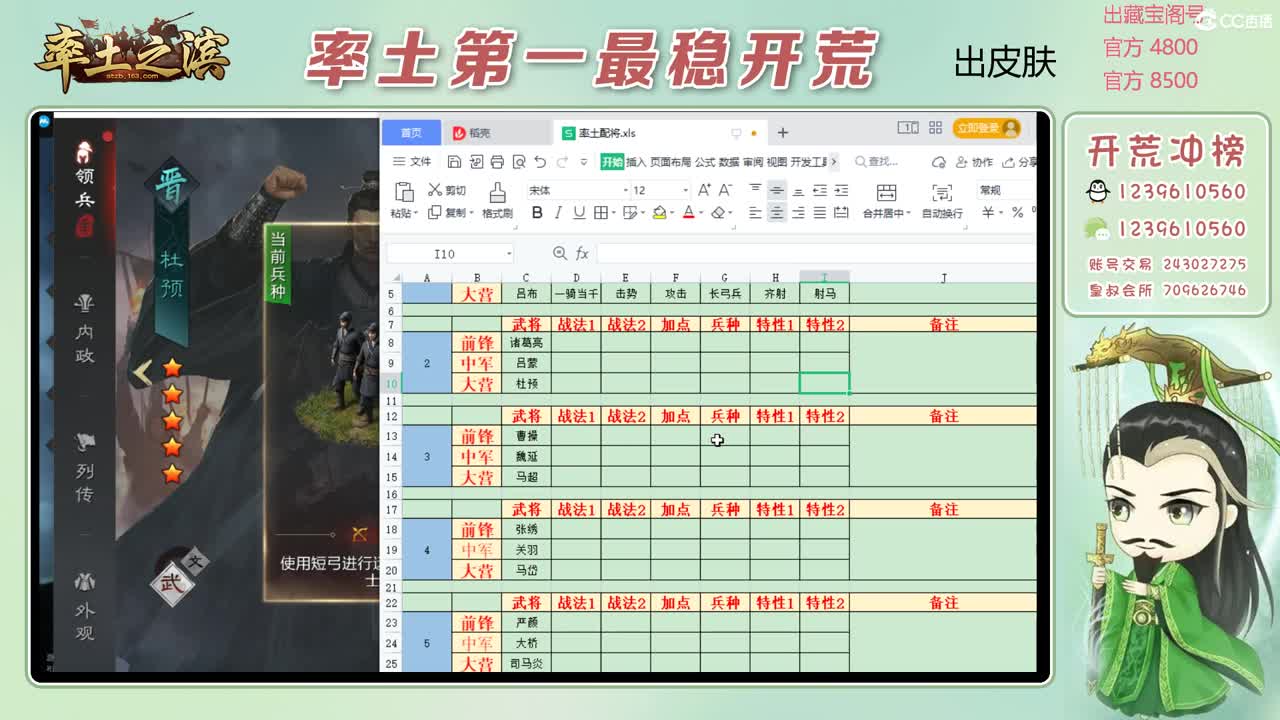Click the Save icon in quick toolbar
The image size is (1280, 720).
(x=454, y=161)
